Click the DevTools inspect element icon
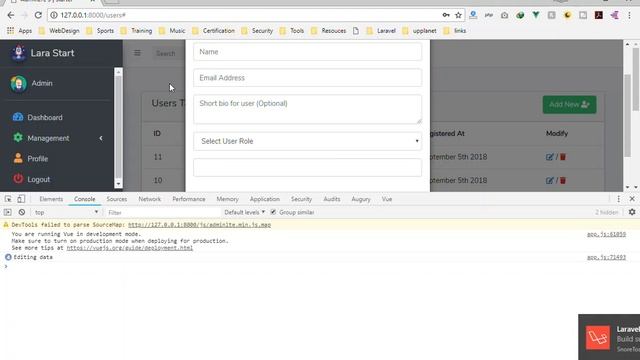Image resolution: width=640 pixels, height=360 pixels. click(8, 199)
